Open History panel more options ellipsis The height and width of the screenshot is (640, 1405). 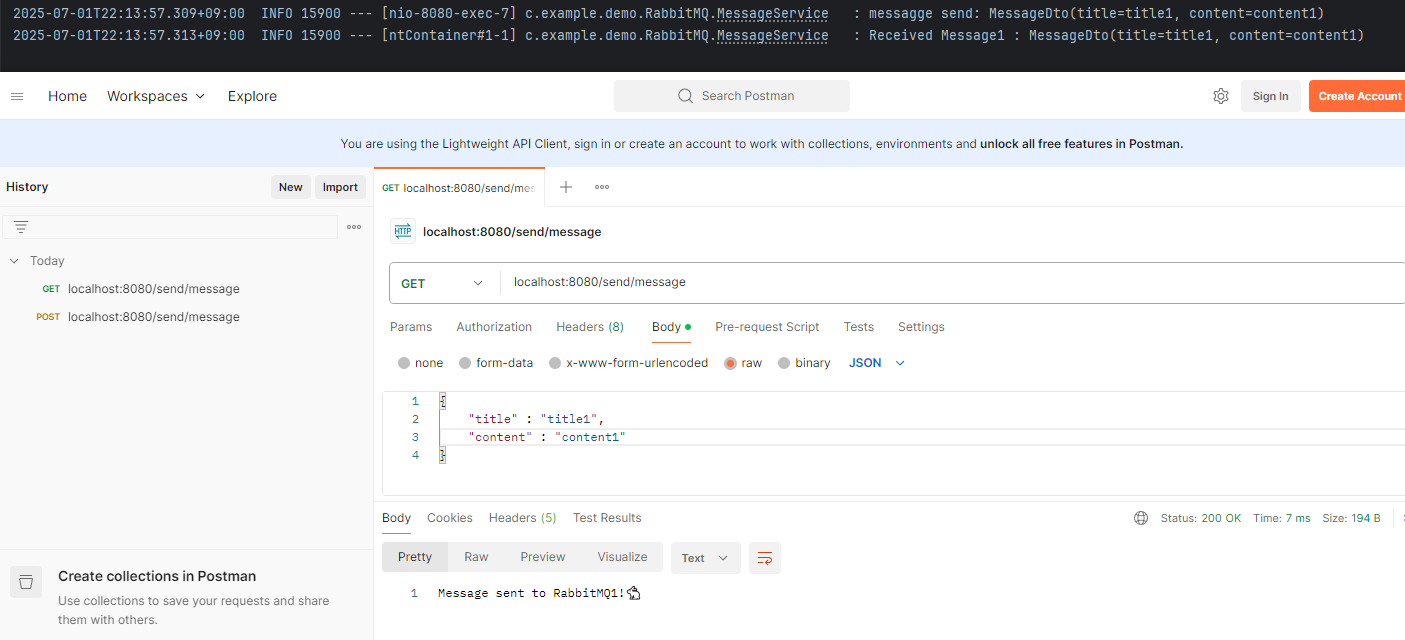coord(354,227)
